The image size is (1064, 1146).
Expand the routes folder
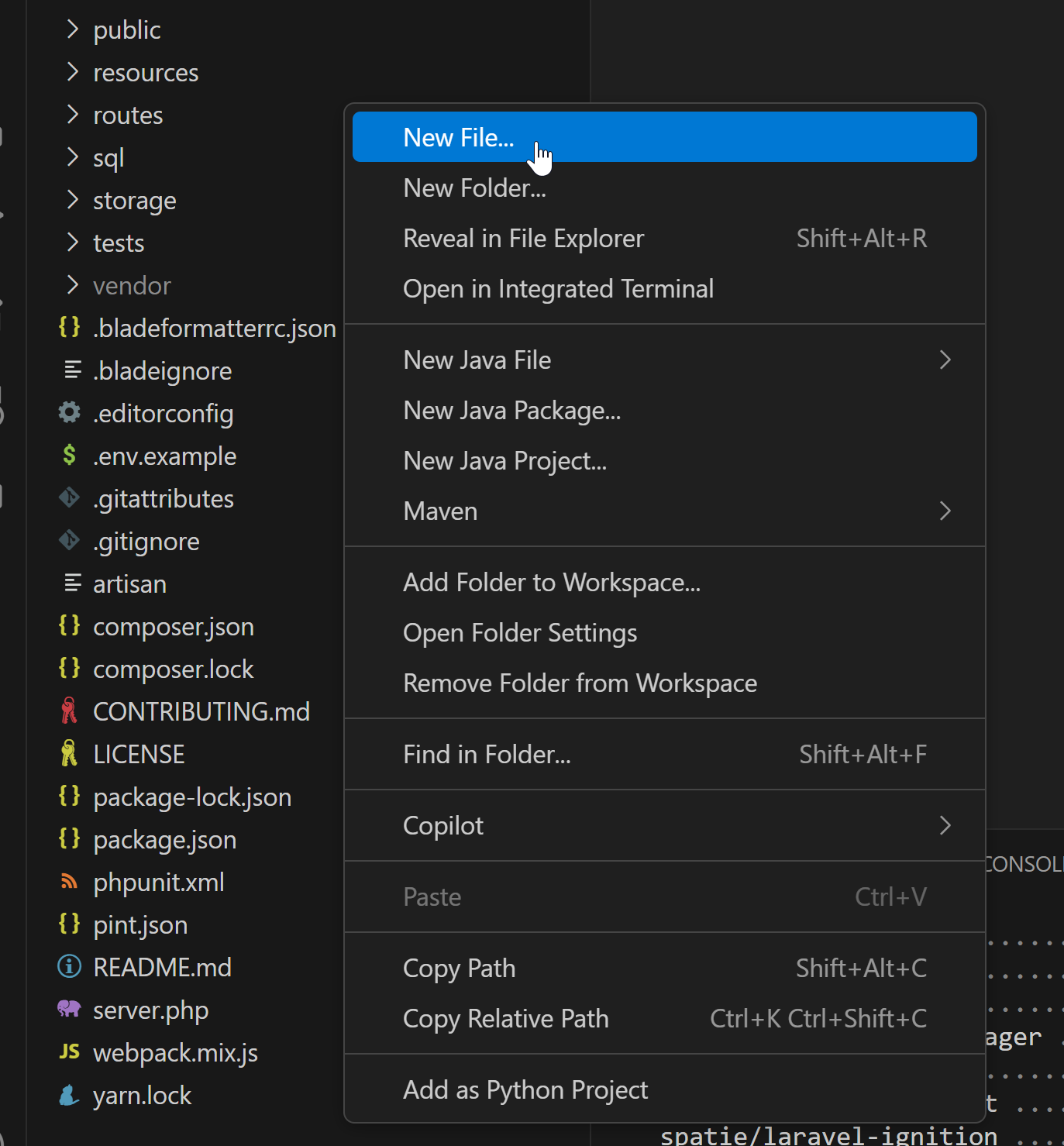point(73,115)
